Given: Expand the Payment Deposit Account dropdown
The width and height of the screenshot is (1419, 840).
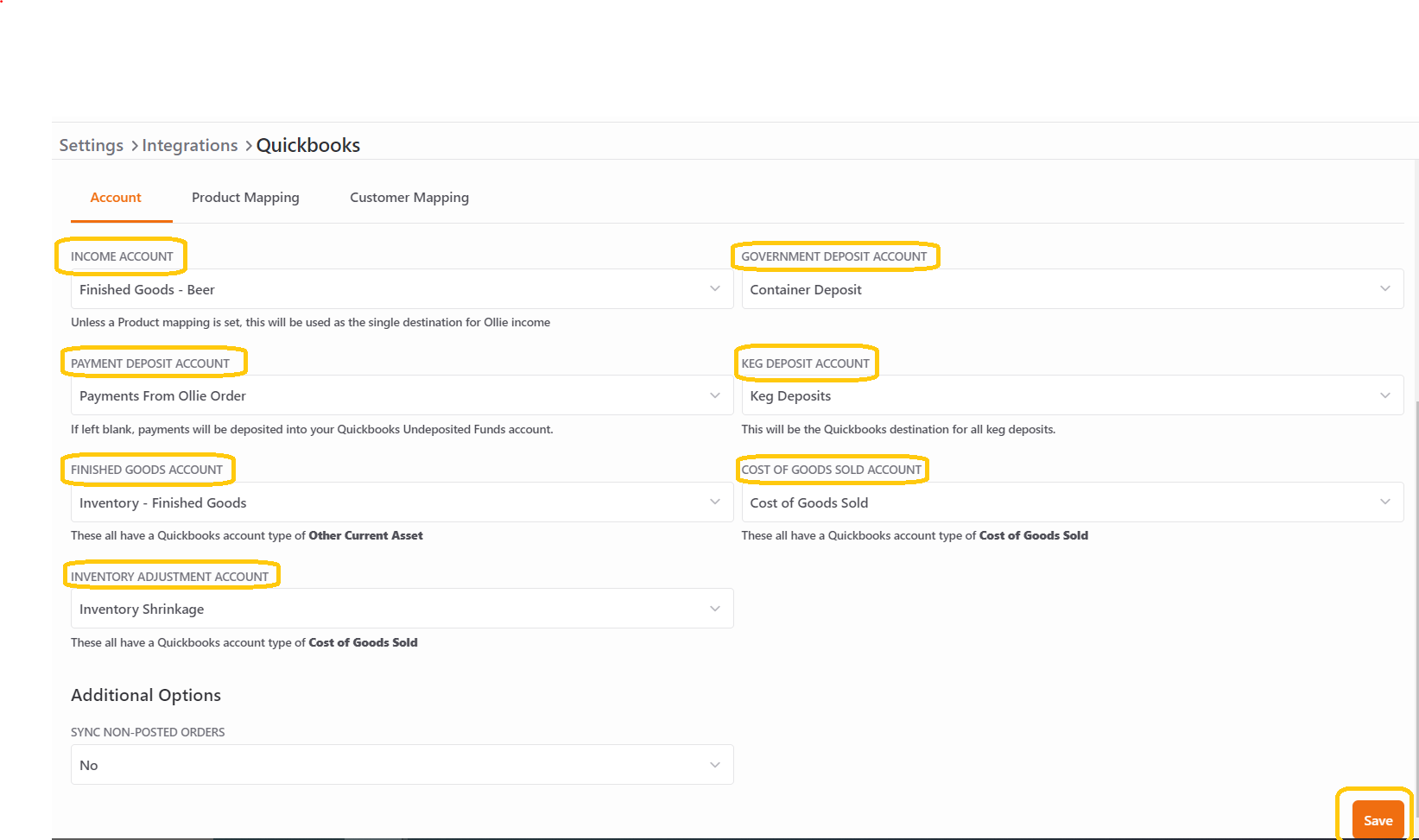Looking at the screenshot, I should pyautogui.click(x=402, y=395).
